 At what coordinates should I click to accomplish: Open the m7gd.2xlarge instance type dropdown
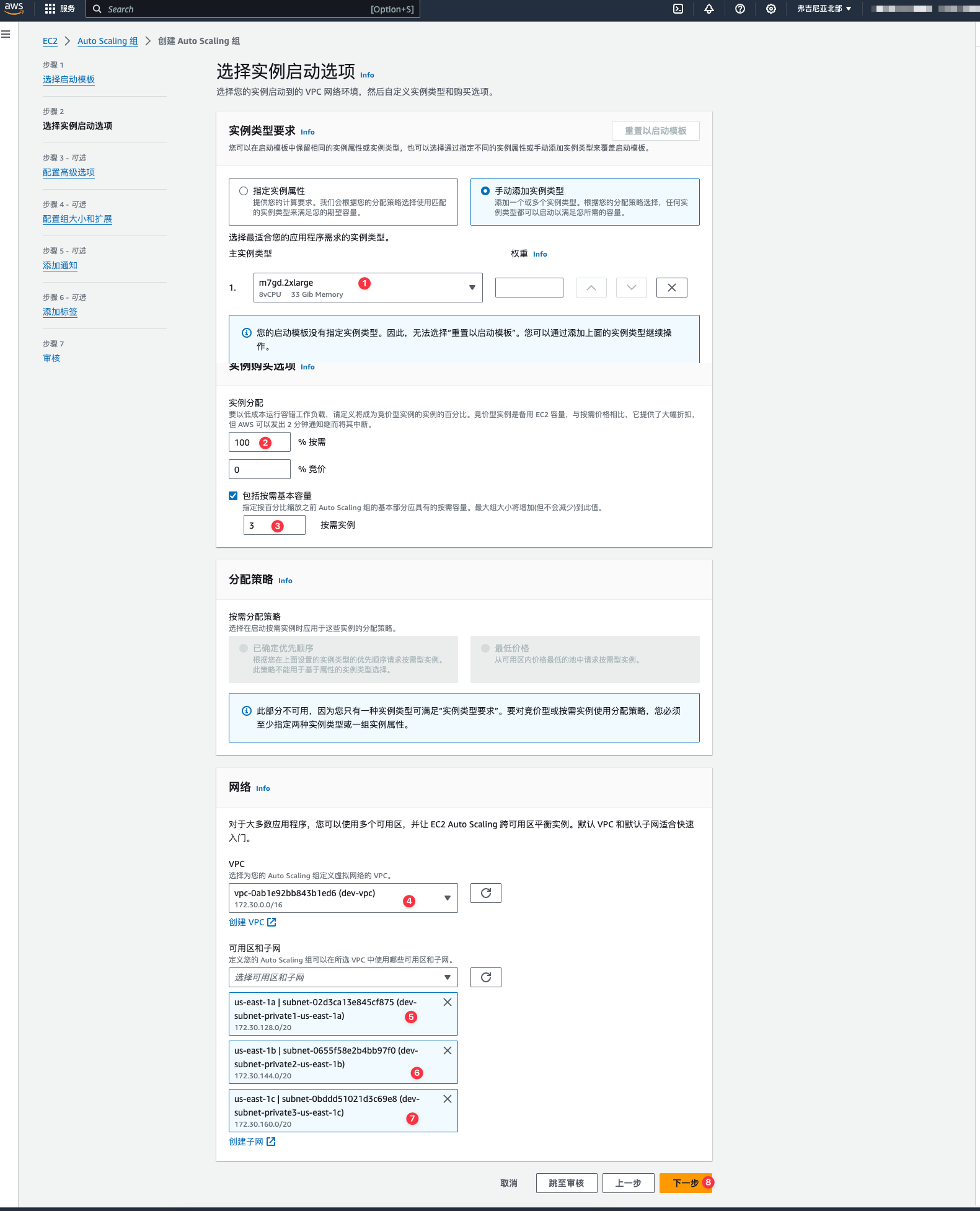368,288
